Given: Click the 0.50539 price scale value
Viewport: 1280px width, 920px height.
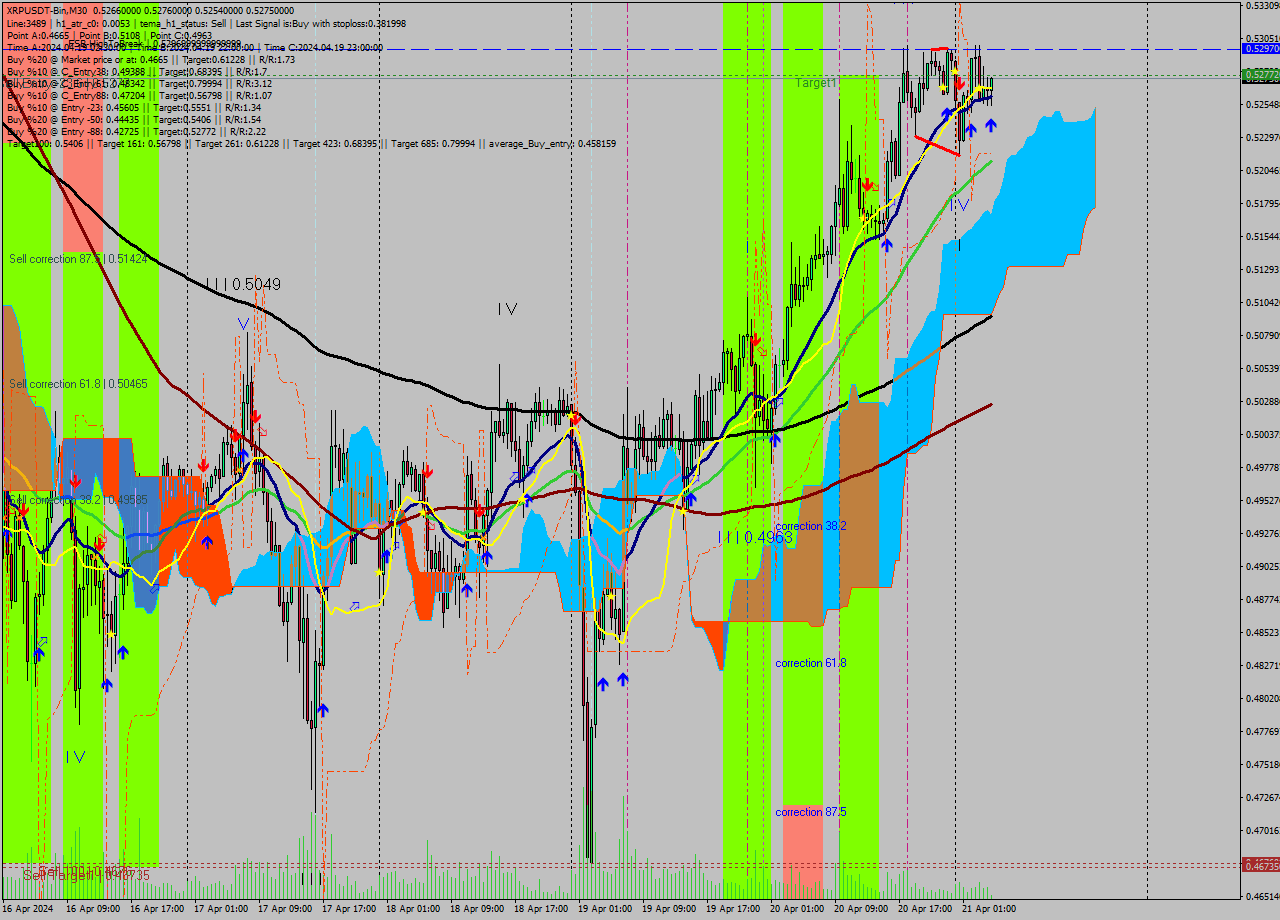Looking at the screenshot, I should point(1262,368).
